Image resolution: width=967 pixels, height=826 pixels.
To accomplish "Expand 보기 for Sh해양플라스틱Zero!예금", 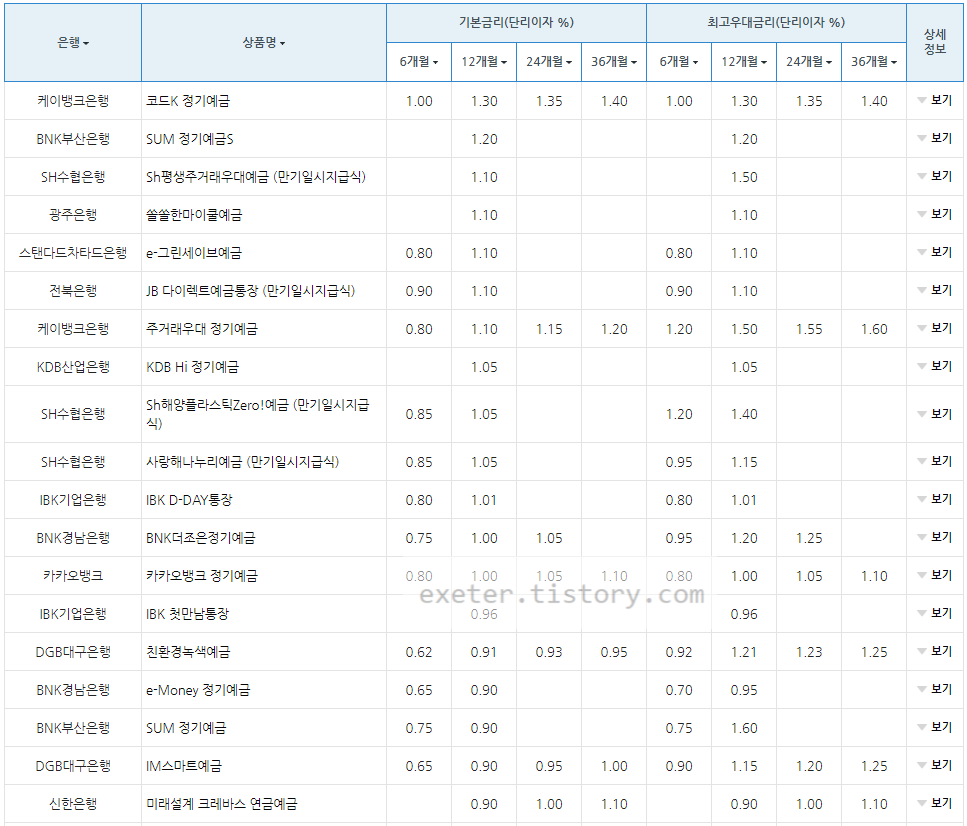I will tap(935, 414).
